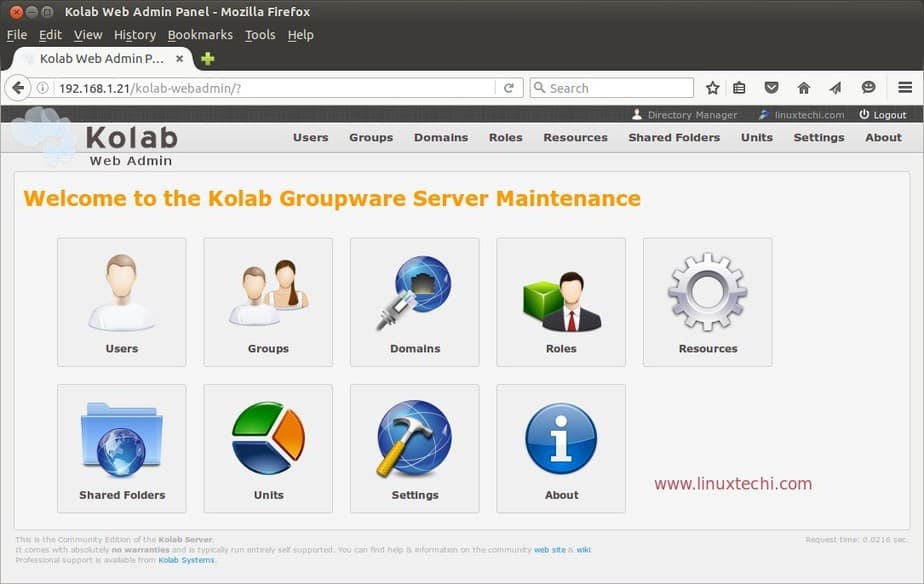Viewport: 924px width, 584px height.
Task: Open the Bookmarks menu
Action: click(200, 35)
